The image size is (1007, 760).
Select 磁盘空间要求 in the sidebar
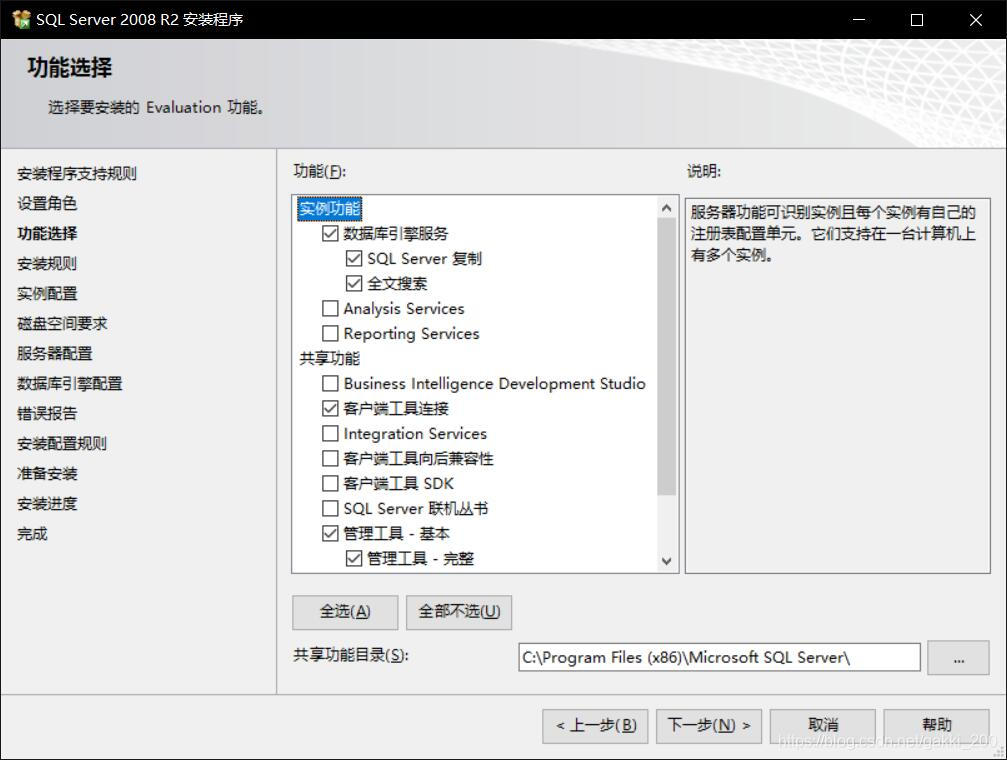point(58,323)
